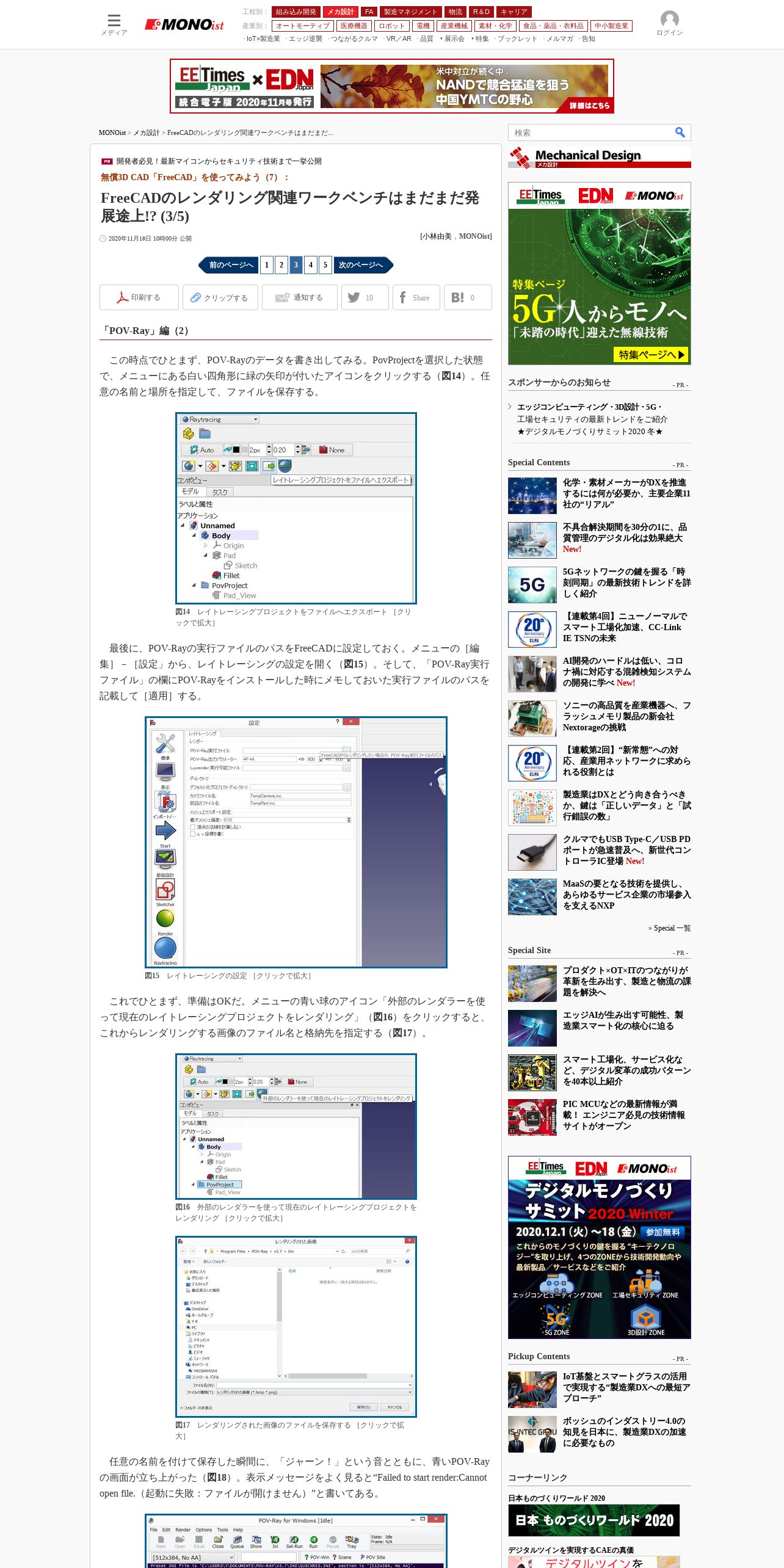Open ボッシュのインダストリー4.0 article
Viewport: 784px width, 1568px height.
point(624,1432)
